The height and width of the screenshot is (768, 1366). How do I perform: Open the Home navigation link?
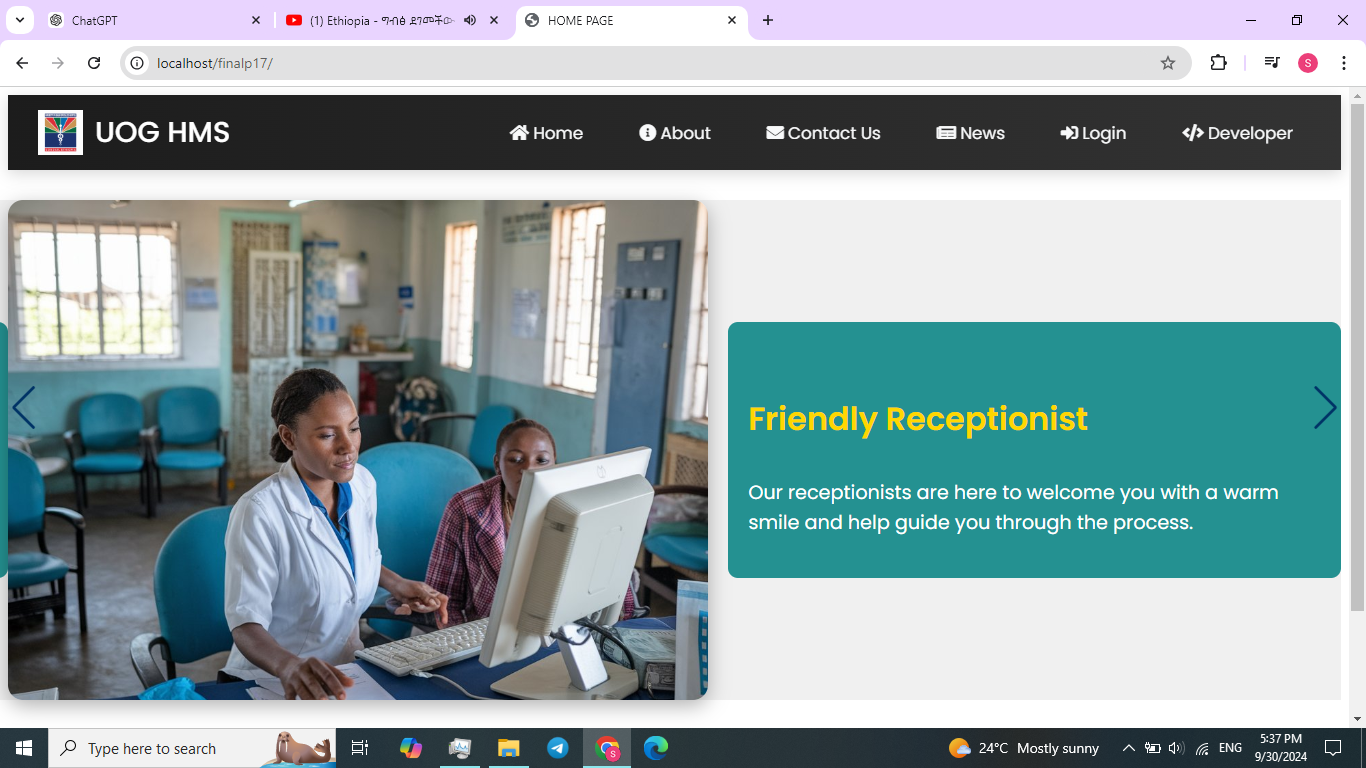[546, 133]
